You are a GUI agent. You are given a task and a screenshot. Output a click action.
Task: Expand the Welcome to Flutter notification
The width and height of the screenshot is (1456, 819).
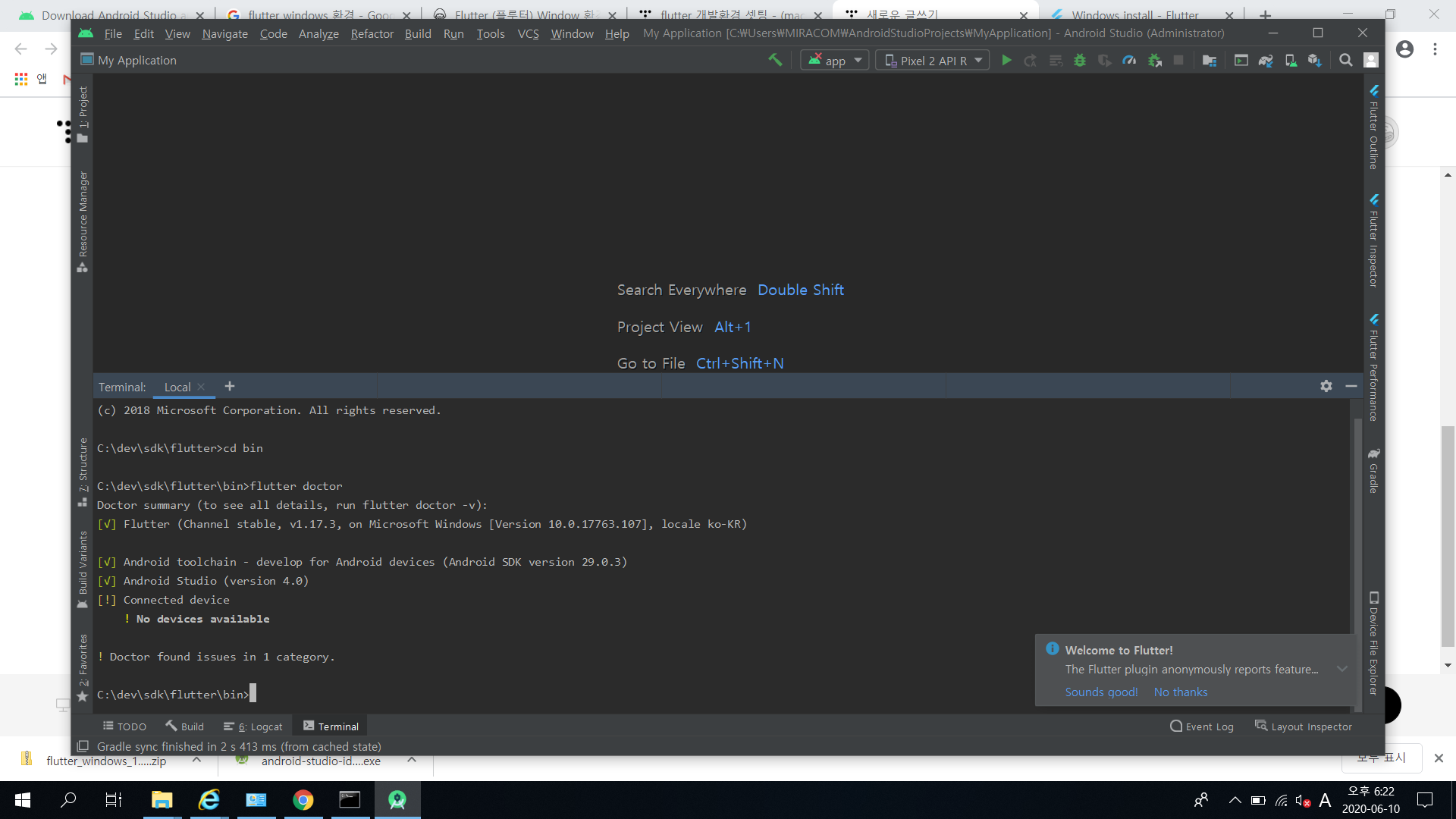1341,669
